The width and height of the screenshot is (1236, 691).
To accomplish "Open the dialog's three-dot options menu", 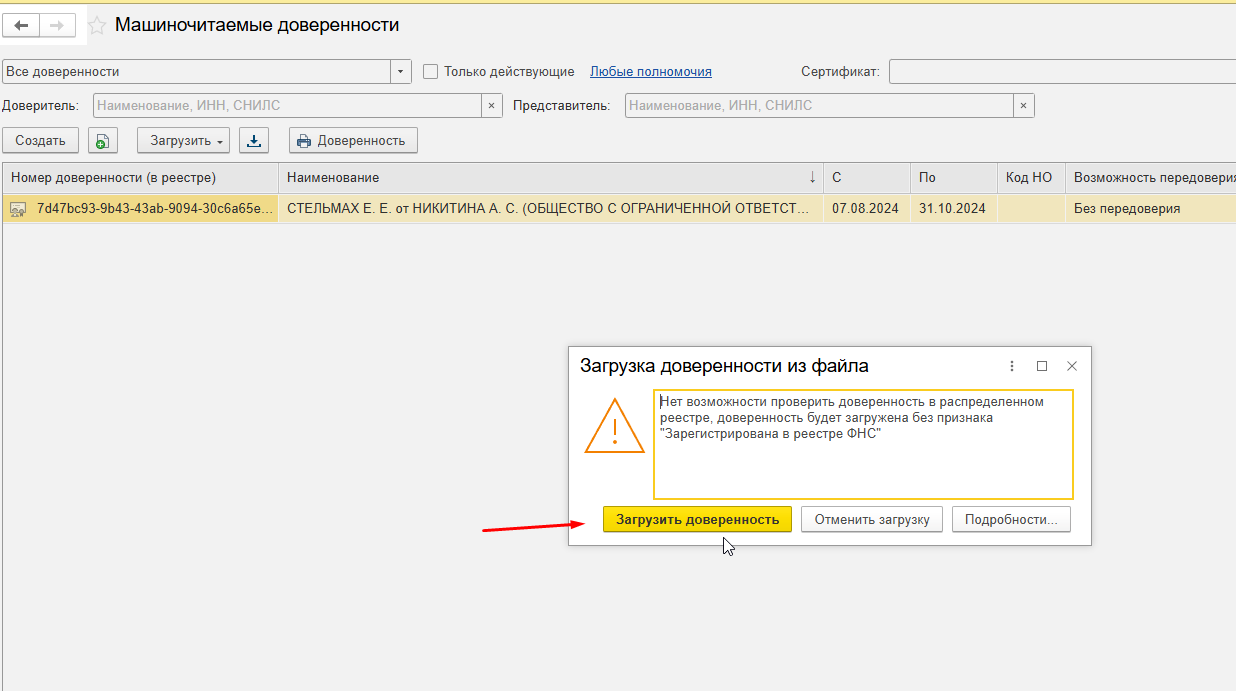I will 1012,366.
